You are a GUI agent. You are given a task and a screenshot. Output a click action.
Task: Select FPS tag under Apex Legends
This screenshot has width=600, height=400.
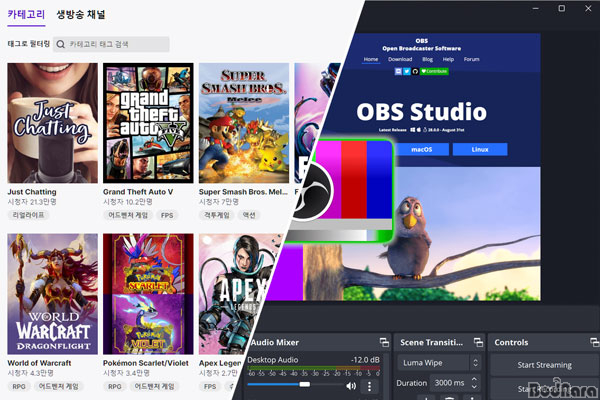(210, 386)
